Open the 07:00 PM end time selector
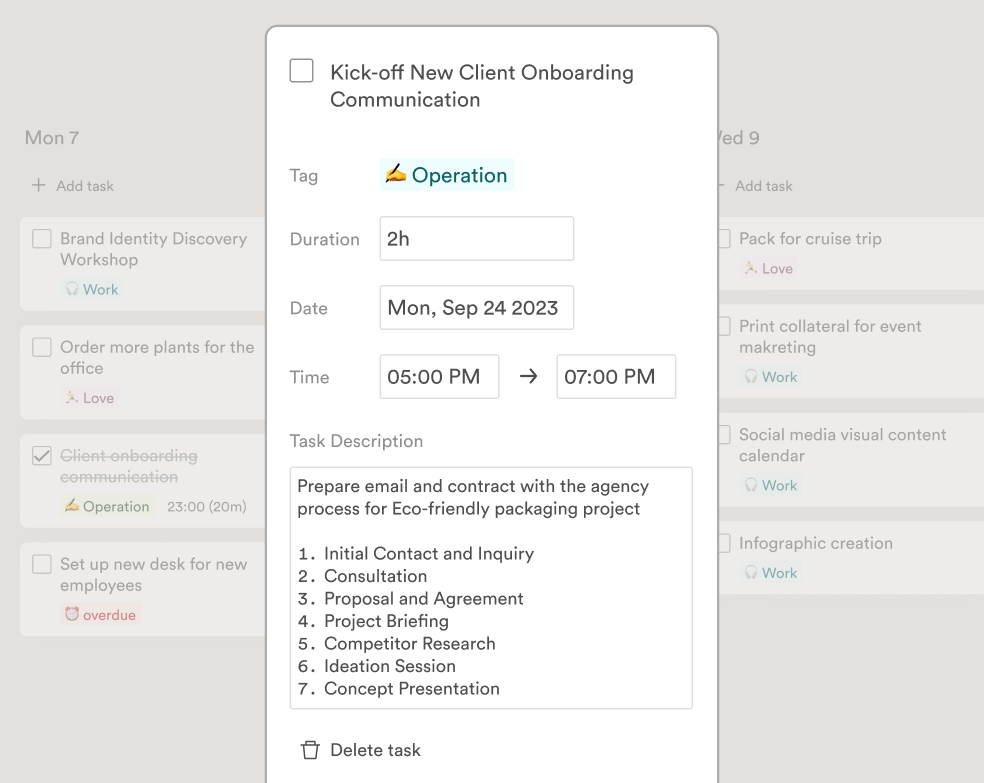The height and width of the screenshot is (783, 984). point(615,376)
